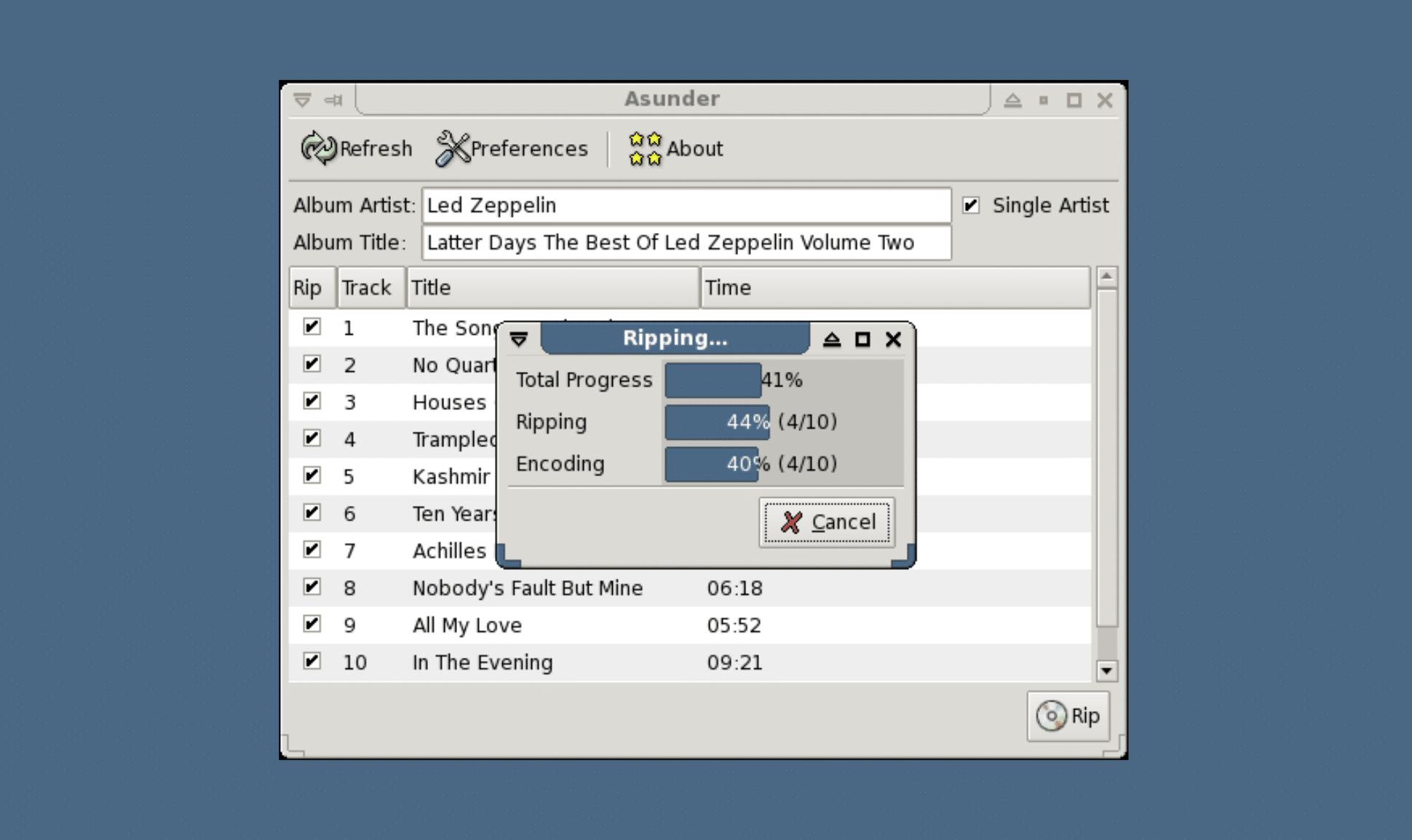Shade the Ripping dialog
This screenshot has height=840, width=1412.
pyautogui.click(x=832, y=339)
